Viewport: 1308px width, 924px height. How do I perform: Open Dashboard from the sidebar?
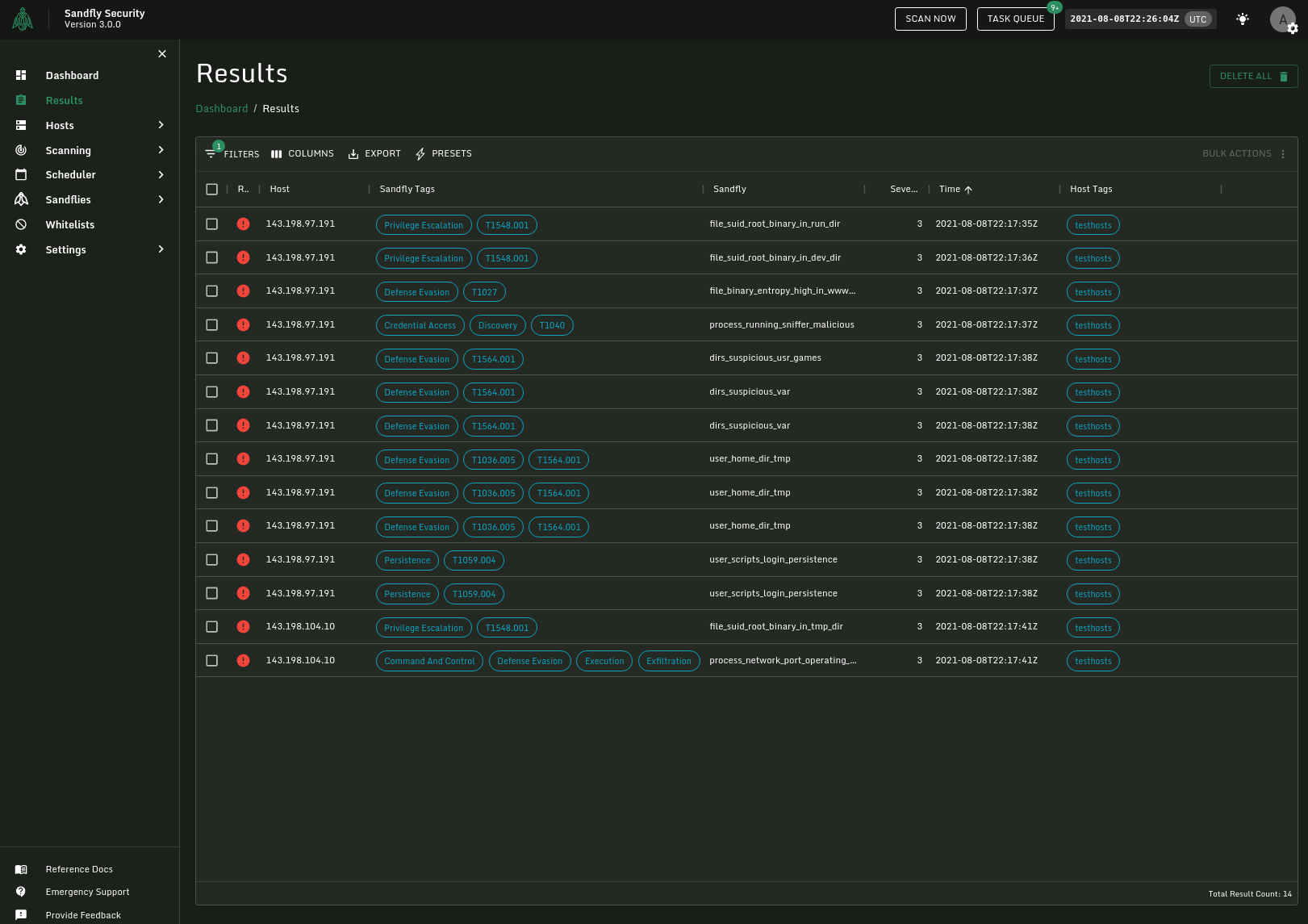(72, 76)
